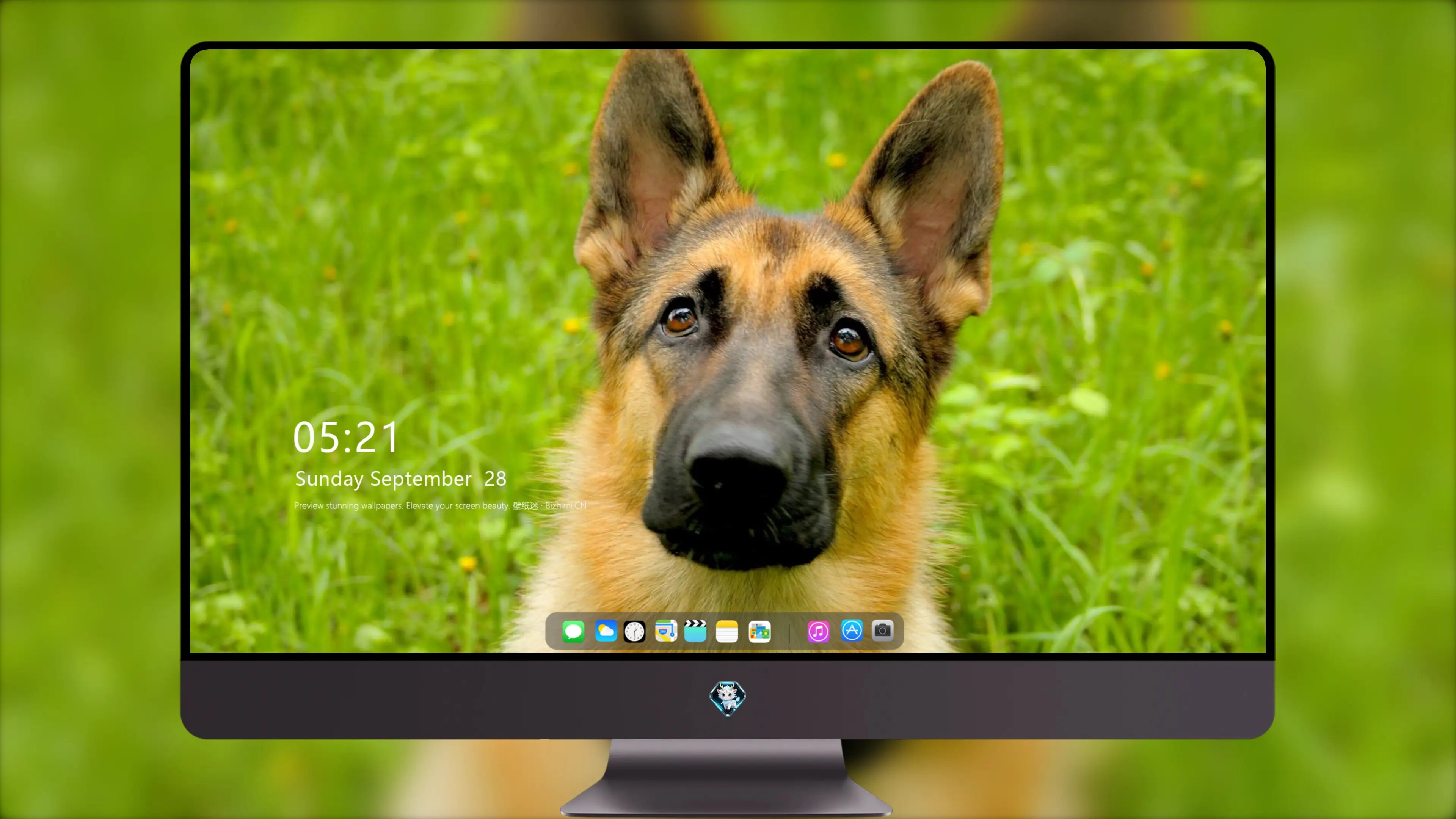Click the 'Preview stunning wallpapers' caption text
The image size is (1456, 819).
440,505
